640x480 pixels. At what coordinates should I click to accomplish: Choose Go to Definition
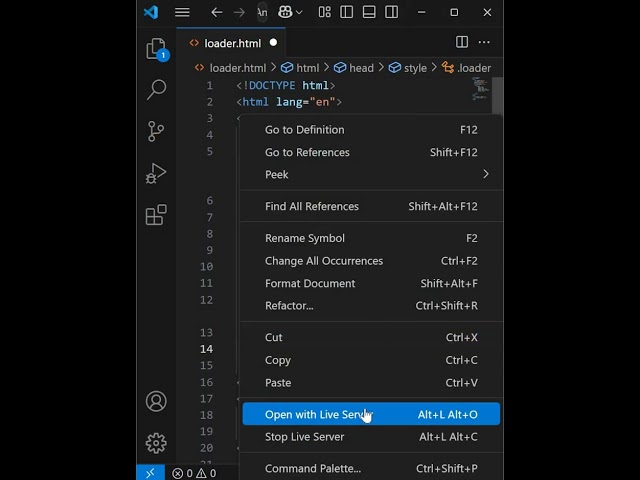tap(371, 130)
